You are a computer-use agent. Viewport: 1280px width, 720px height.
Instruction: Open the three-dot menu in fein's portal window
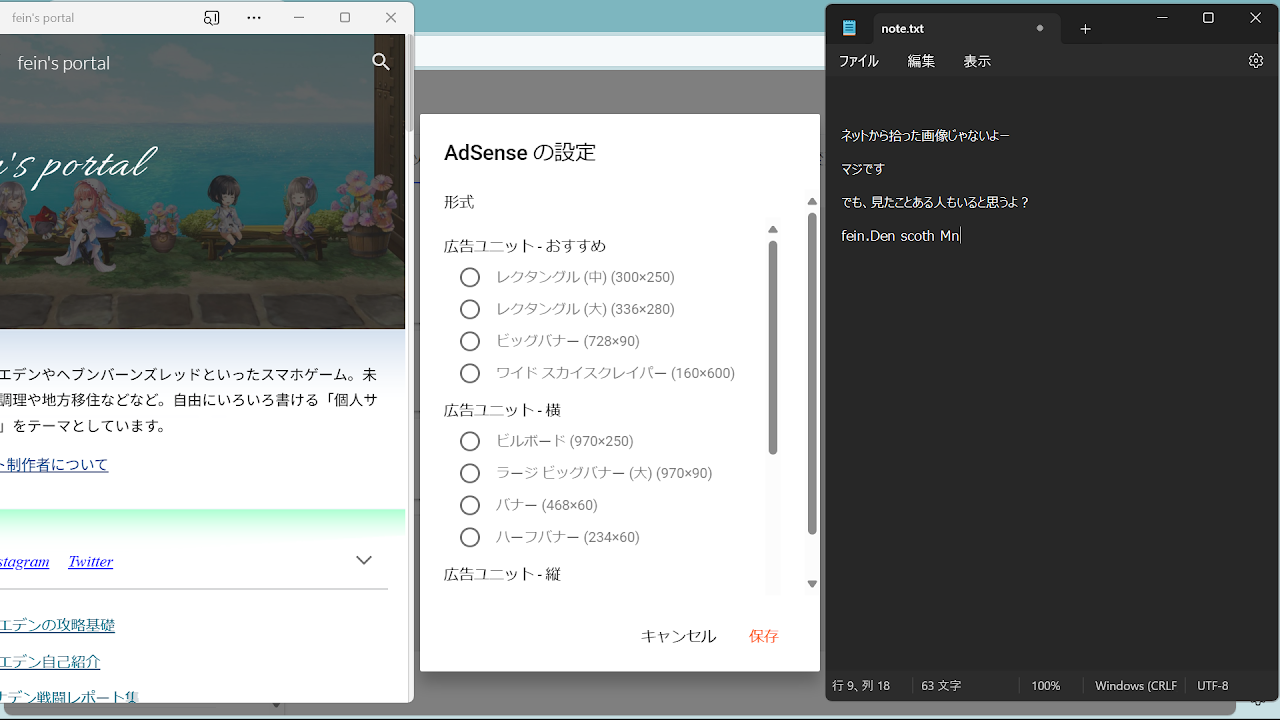254,18
